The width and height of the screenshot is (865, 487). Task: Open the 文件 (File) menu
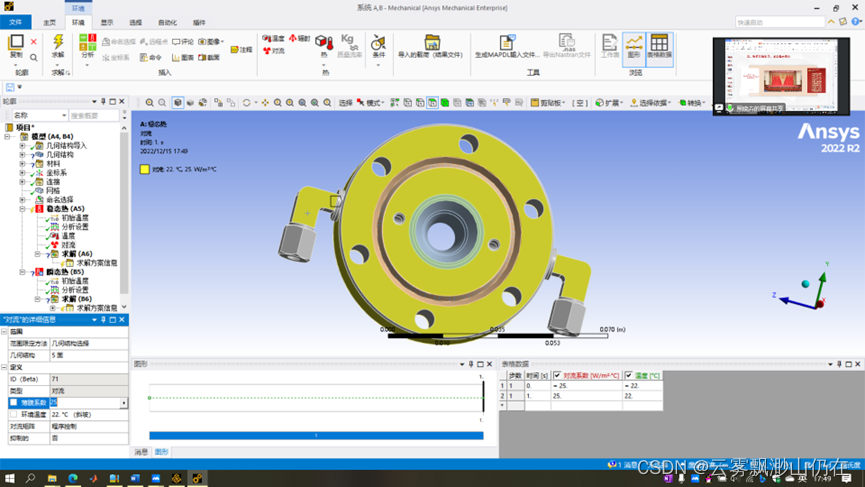[15, 22]
